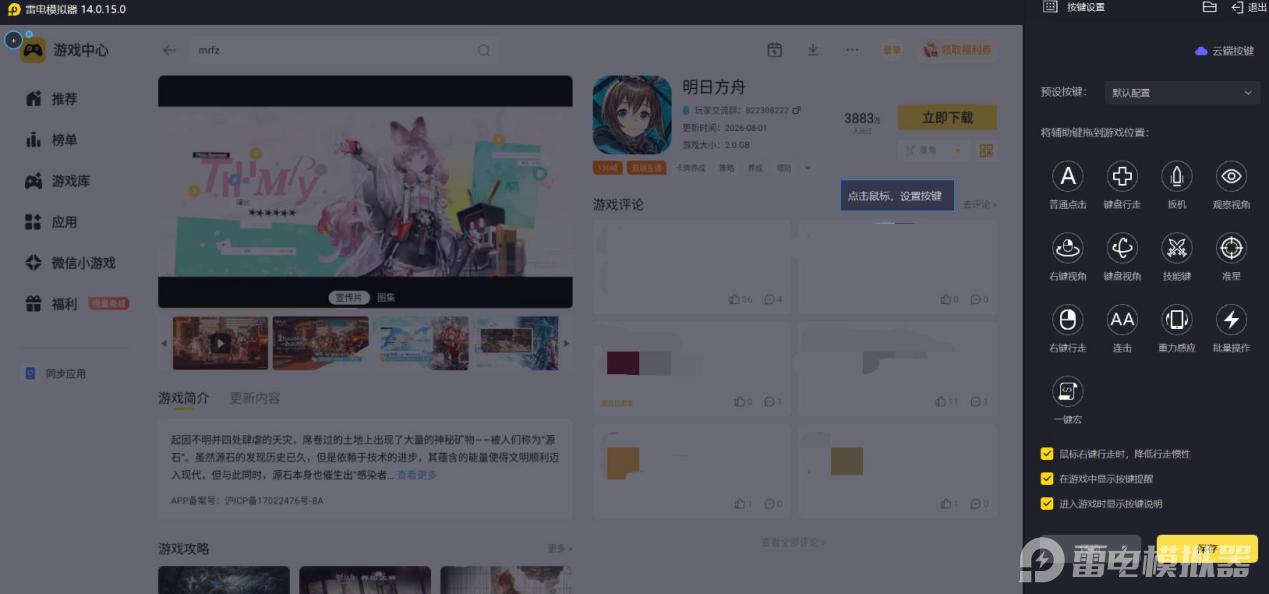Open the server selection dropdown under download
Image resolution: width=1269 pixels, height=594 pixels.
[x=934, y=150]
